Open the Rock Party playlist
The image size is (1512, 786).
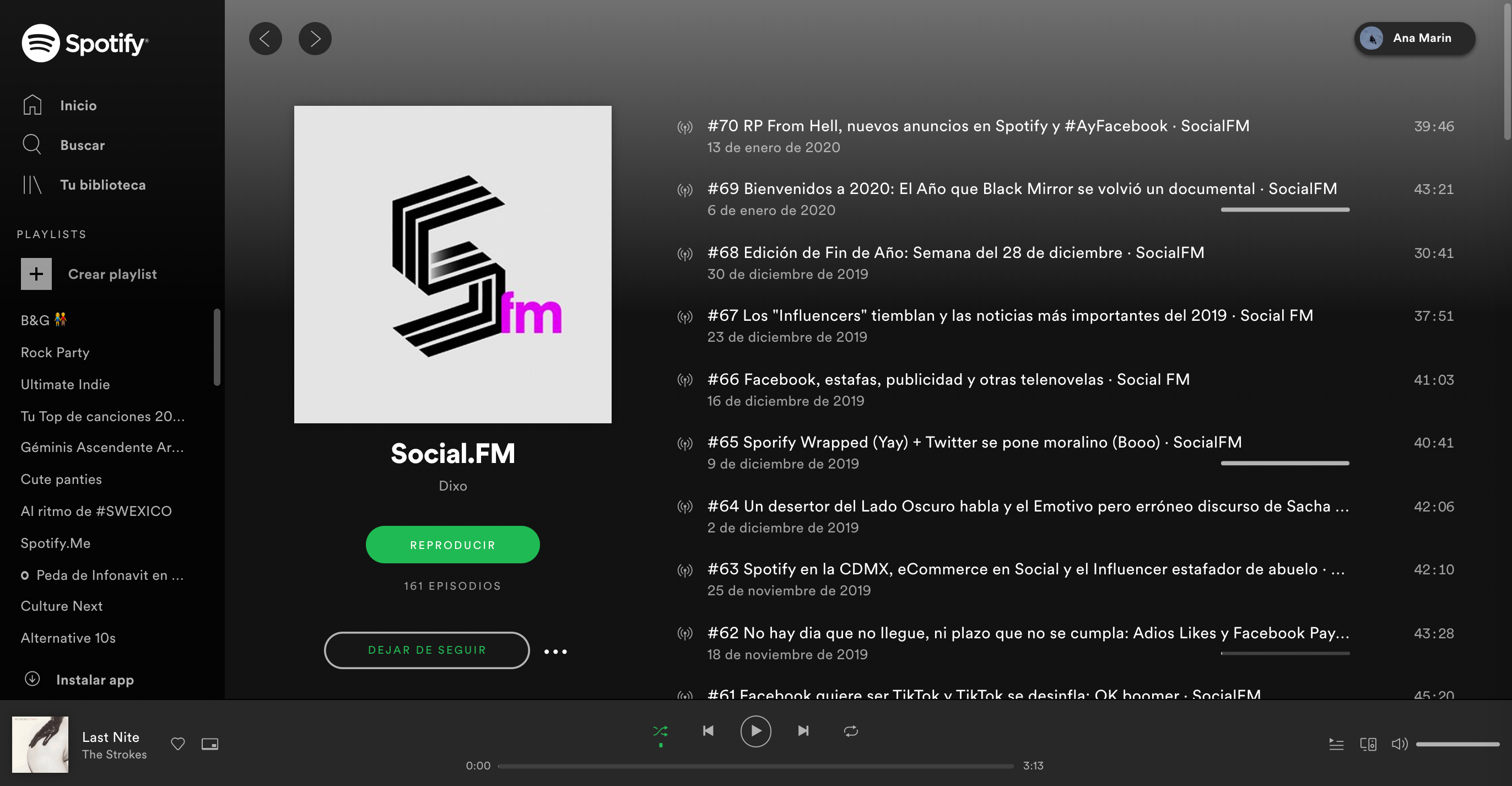[x=55, y=352]
